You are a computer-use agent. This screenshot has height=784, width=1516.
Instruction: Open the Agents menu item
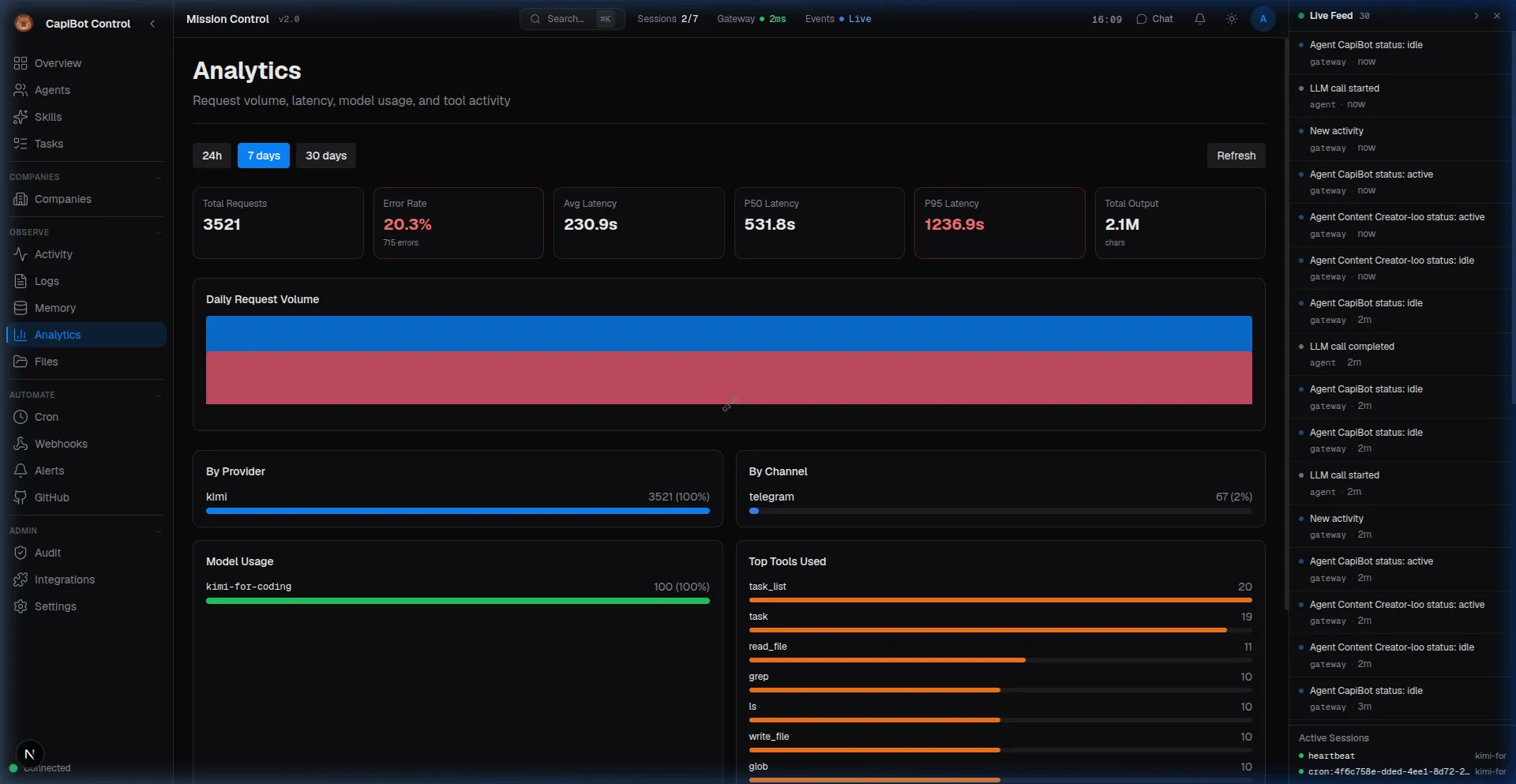point(52,90)
